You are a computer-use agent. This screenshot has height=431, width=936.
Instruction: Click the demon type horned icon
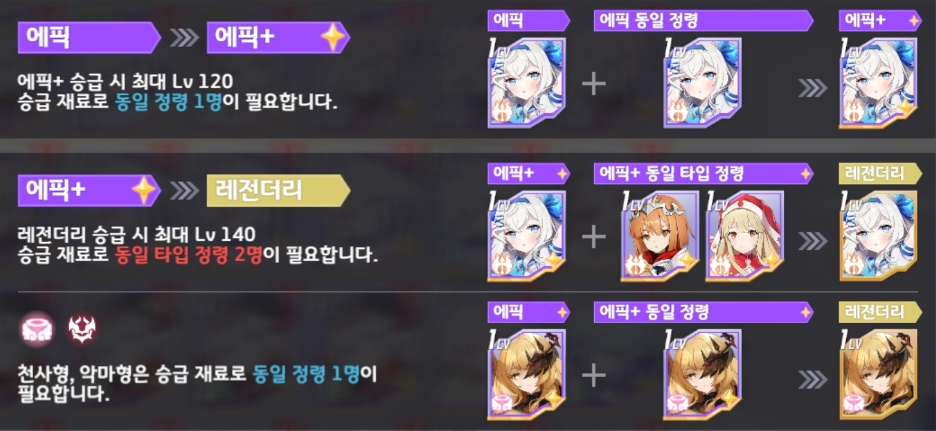[x=82, y=328]
